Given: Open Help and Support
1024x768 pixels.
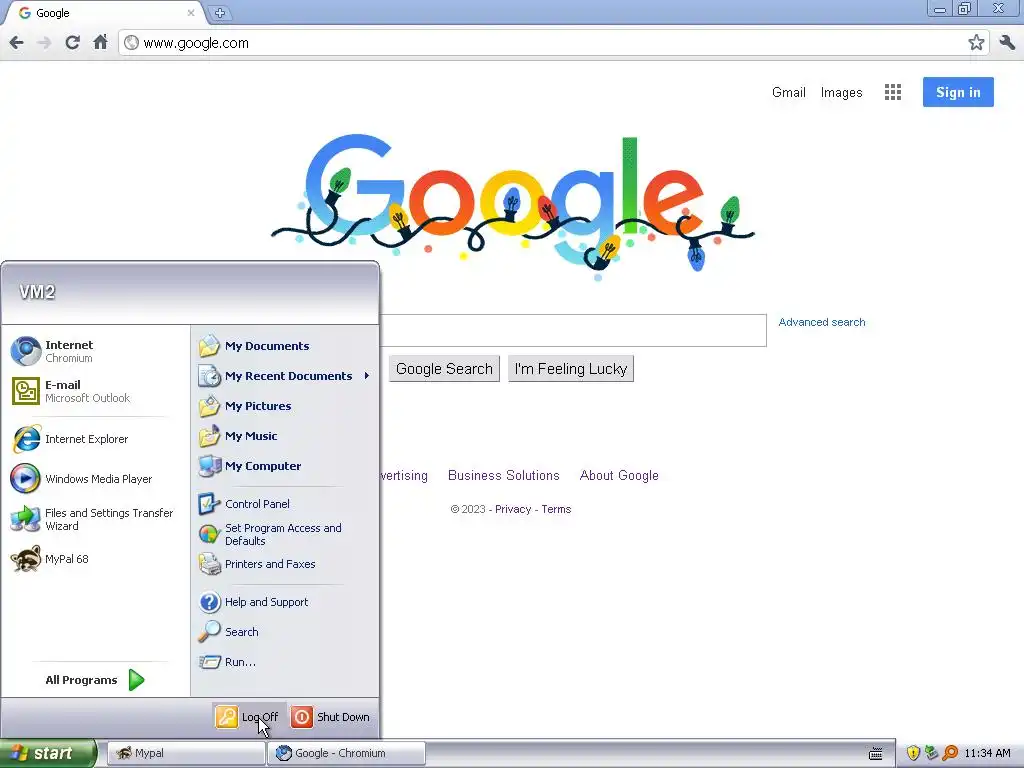Looking at the screenshot, I should 285,602.
